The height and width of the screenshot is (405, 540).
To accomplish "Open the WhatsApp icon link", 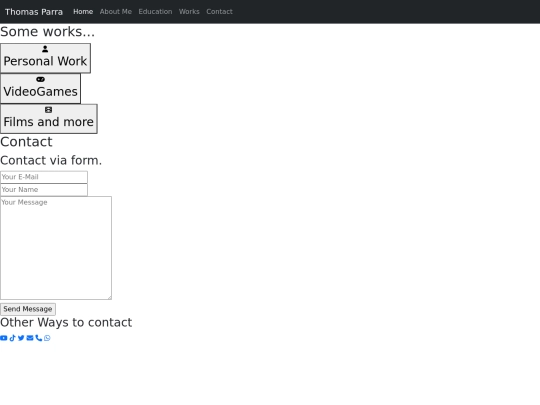I will point(47,338).
